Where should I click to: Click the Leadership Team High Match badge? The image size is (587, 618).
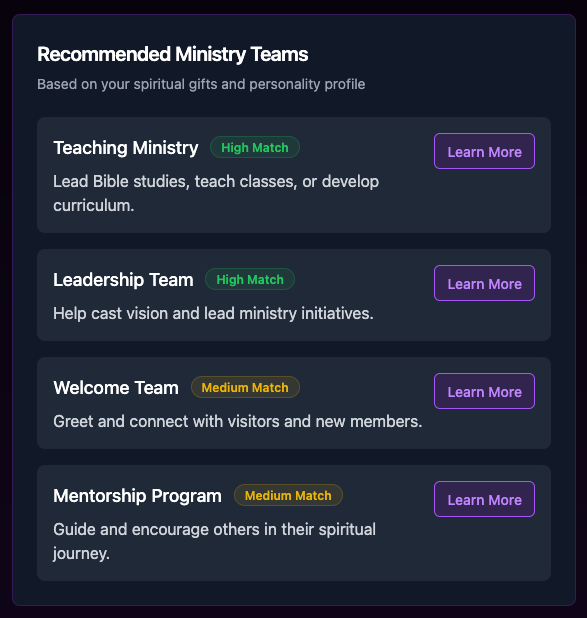[x=250, y=279]
